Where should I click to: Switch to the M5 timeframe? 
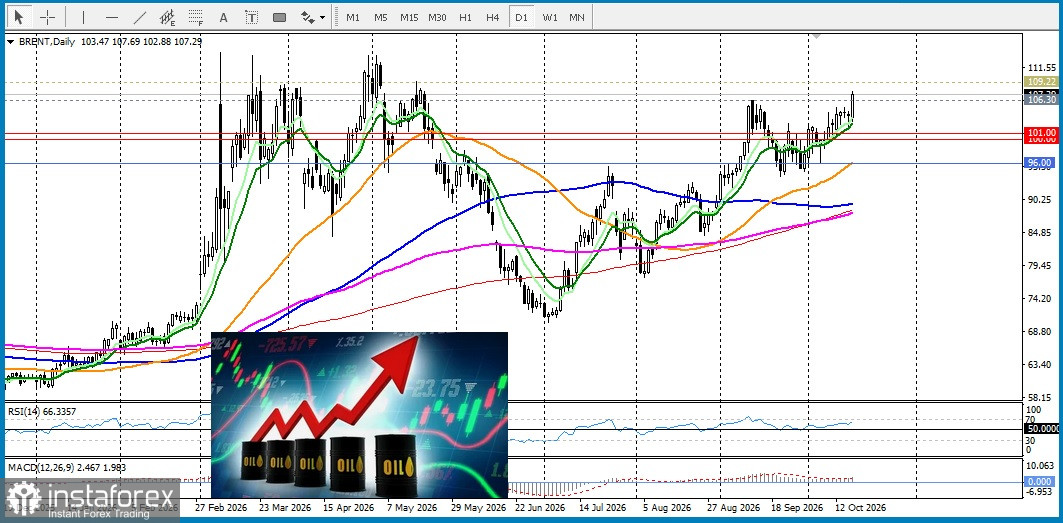pyautogui.click(x=380, y=17)
